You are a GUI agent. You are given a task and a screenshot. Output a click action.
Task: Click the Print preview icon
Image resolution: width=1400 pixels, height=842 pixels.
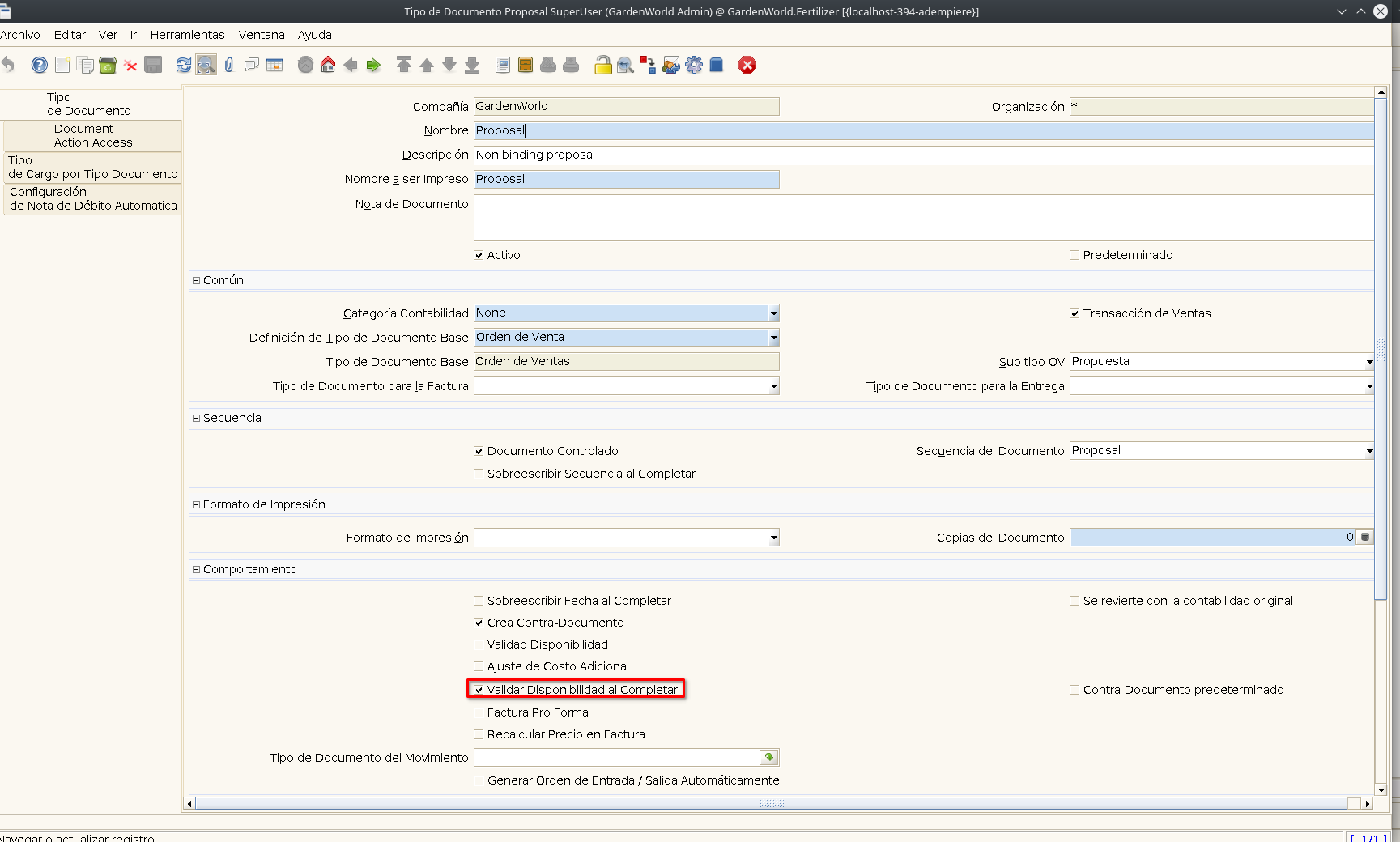point(548,65)
